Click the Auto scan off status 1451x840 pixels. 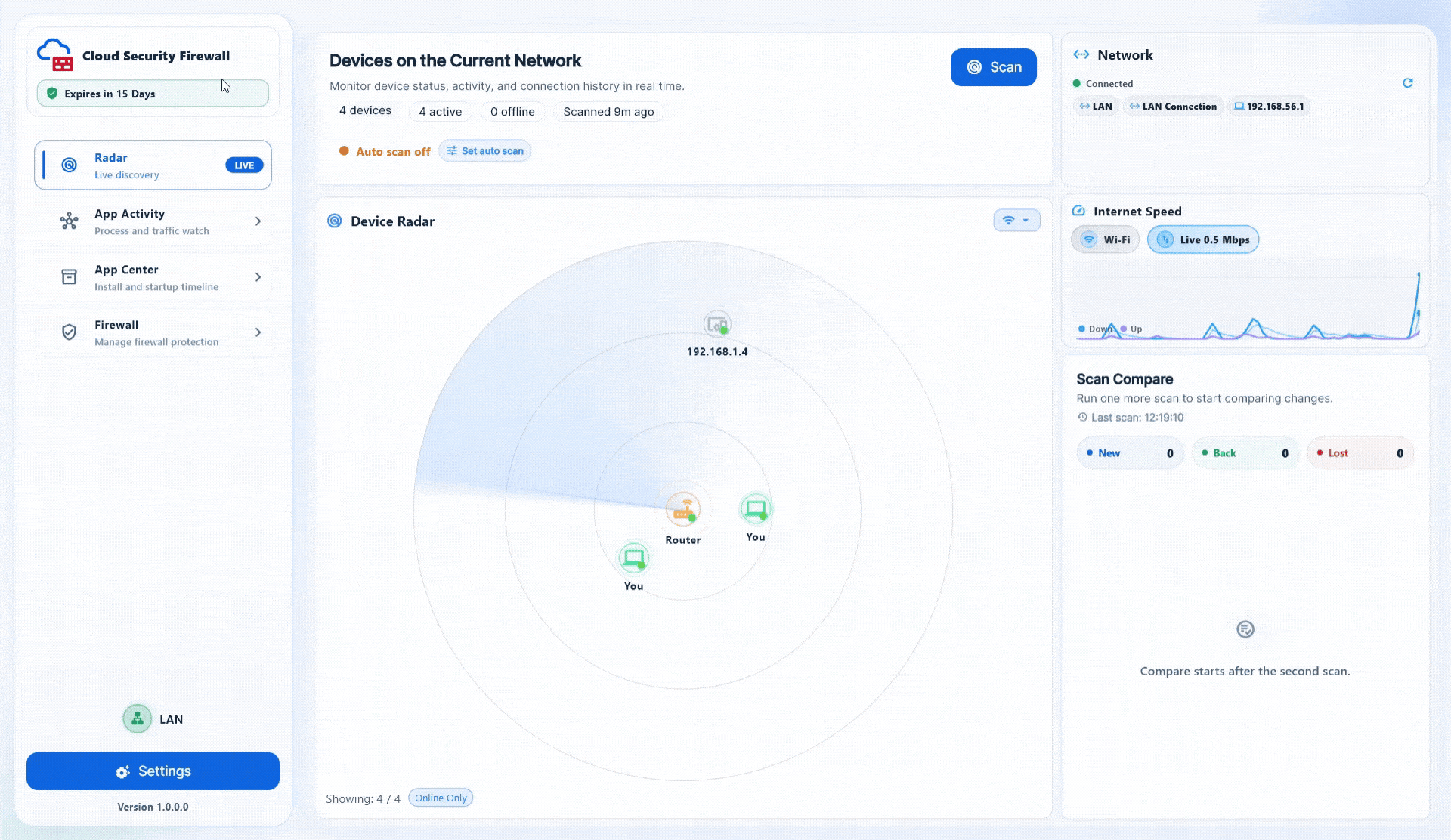[385, 151]
